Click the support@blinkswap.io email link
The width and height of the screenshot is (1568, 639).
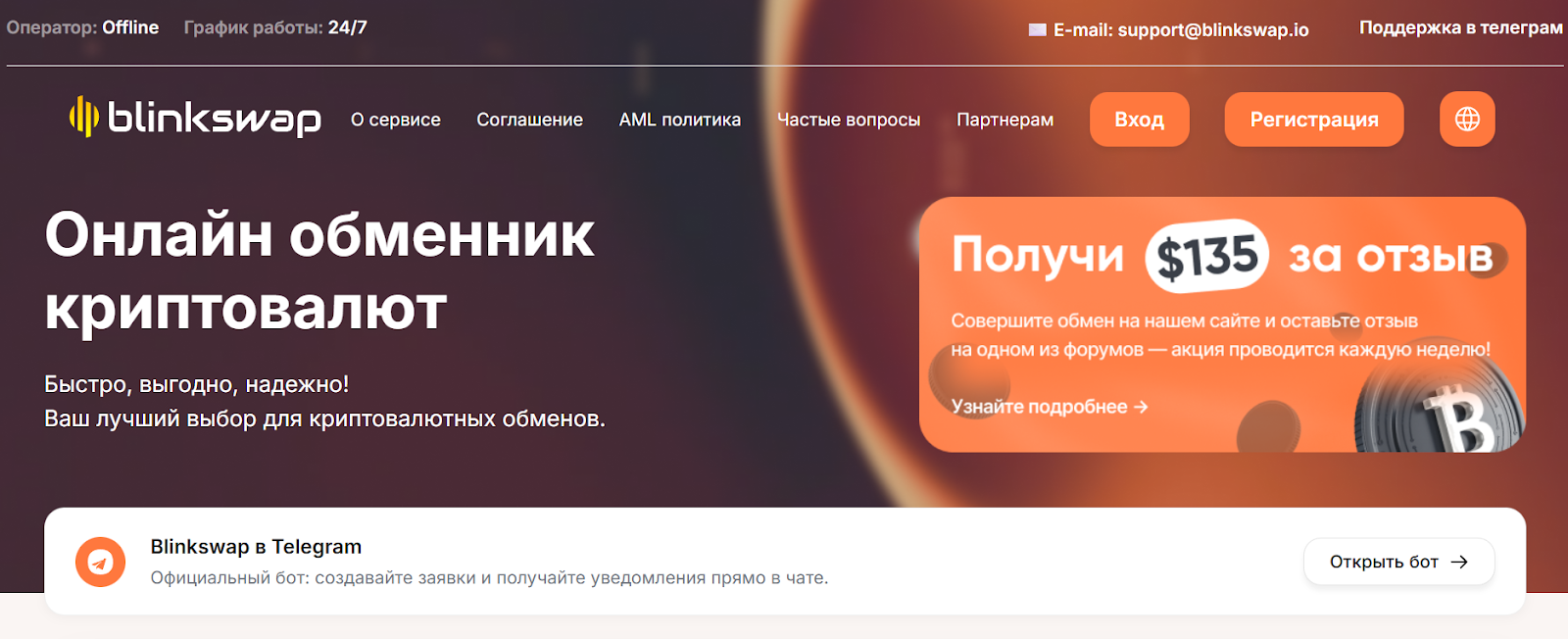1213,30
